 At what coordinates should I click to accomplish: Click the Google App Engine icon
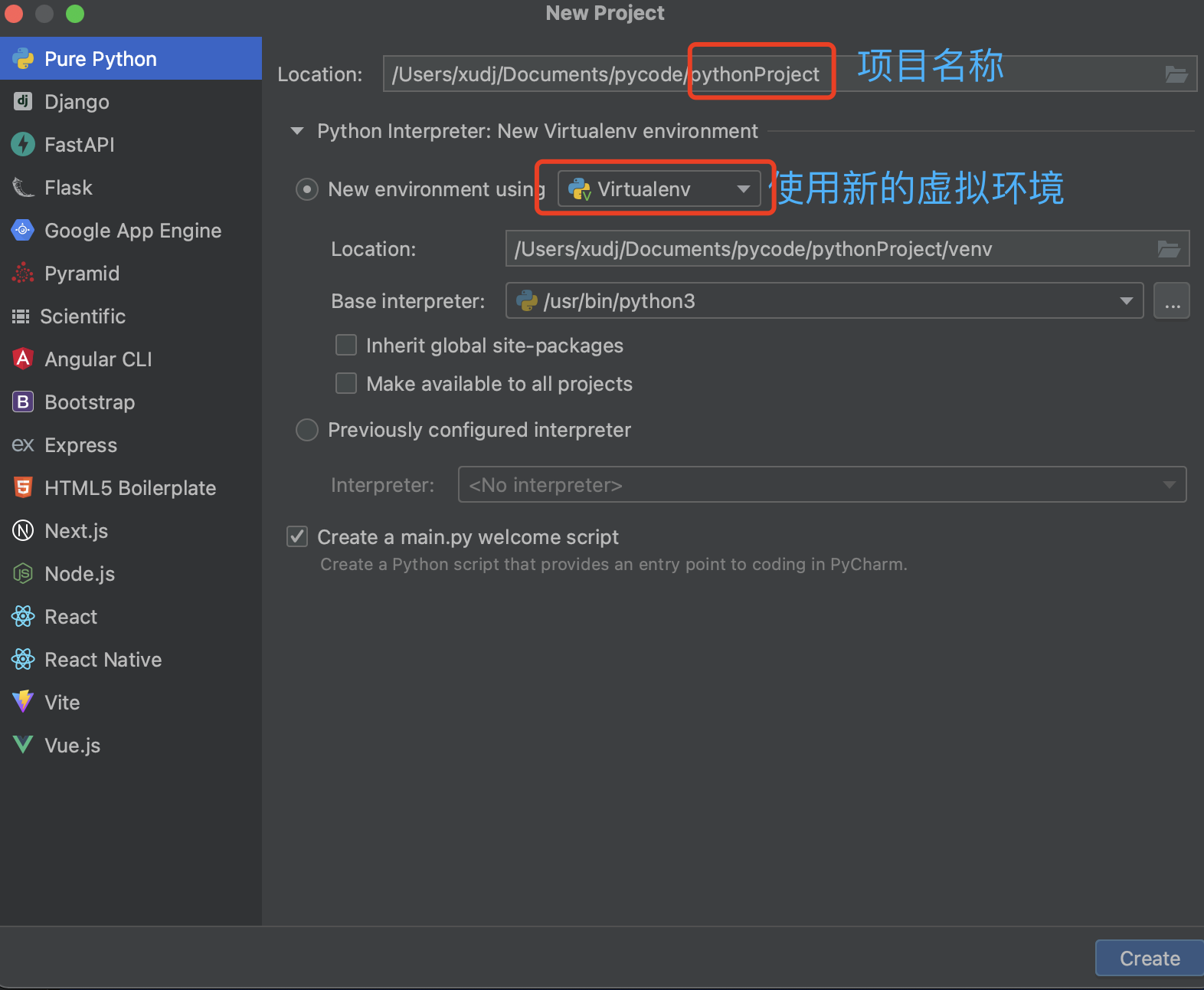pos(23,230)
